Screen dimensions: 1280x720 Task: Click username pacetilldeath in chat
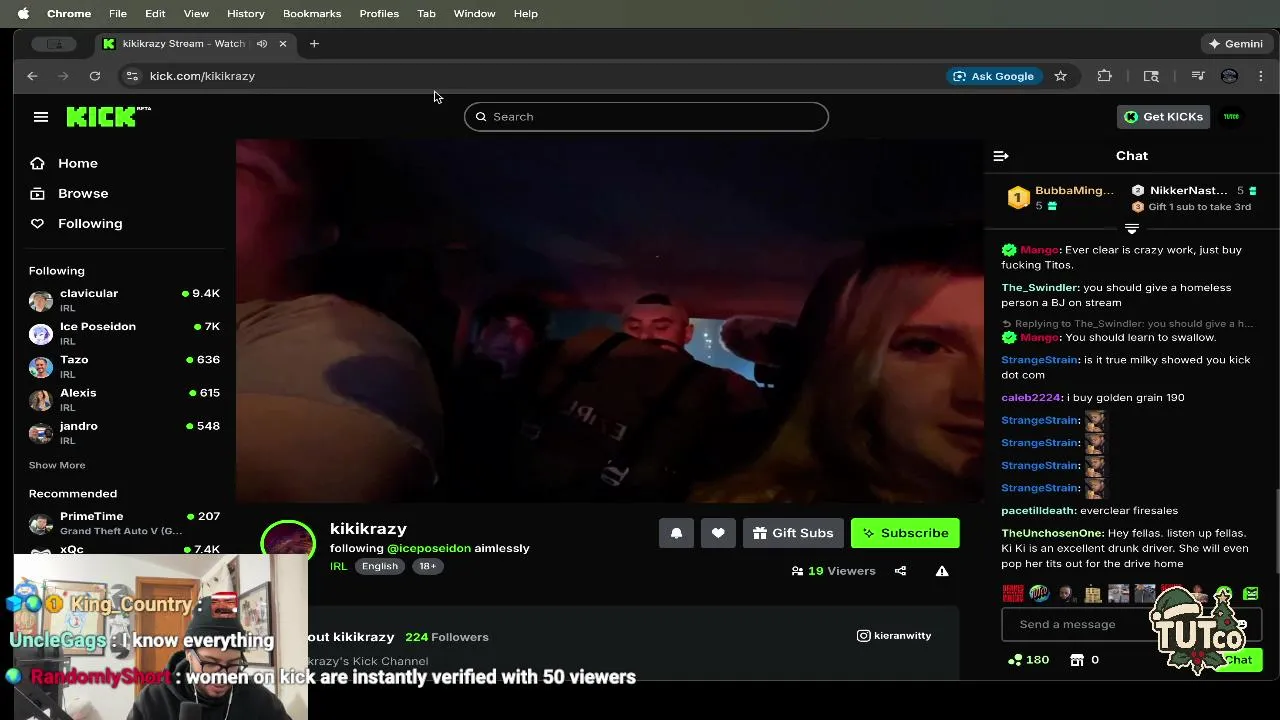click(1039, 511)
